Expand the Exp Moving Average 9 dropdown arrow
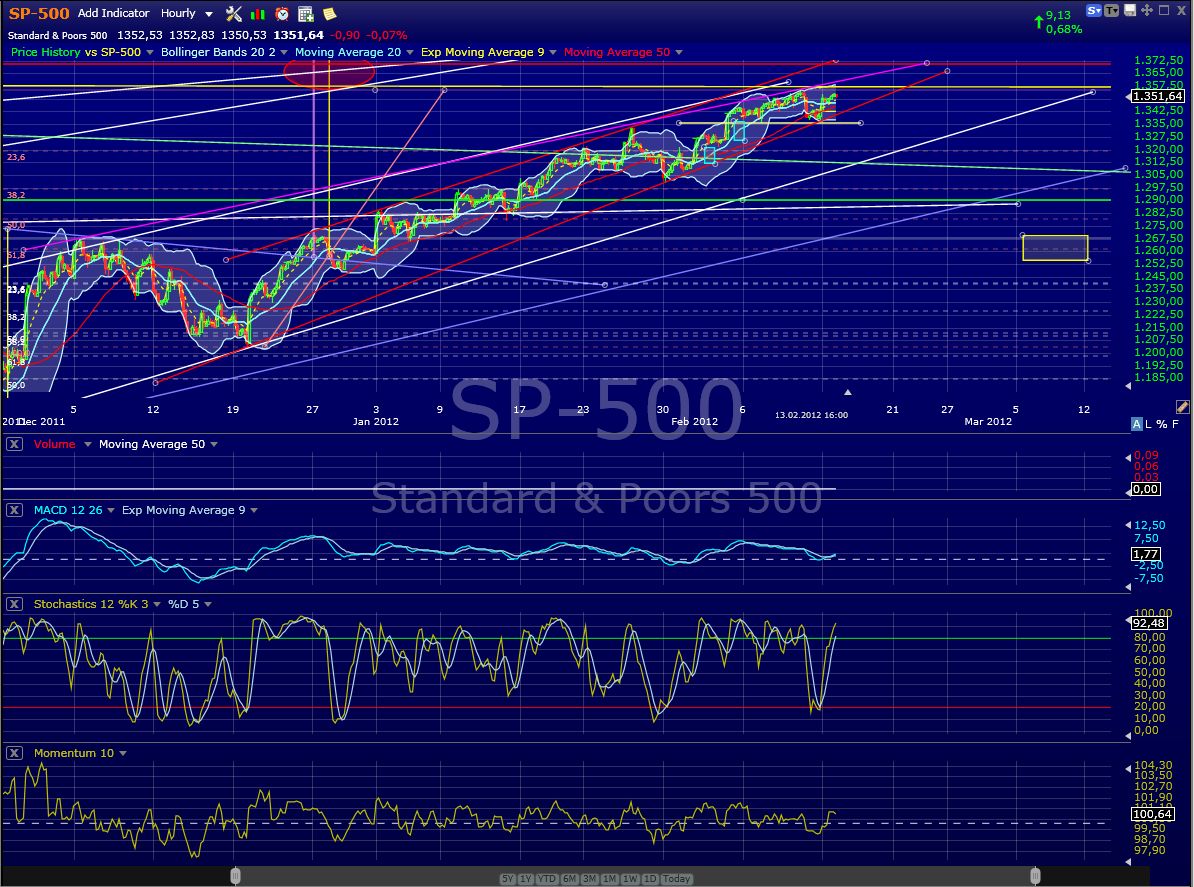 pos(553,53)
